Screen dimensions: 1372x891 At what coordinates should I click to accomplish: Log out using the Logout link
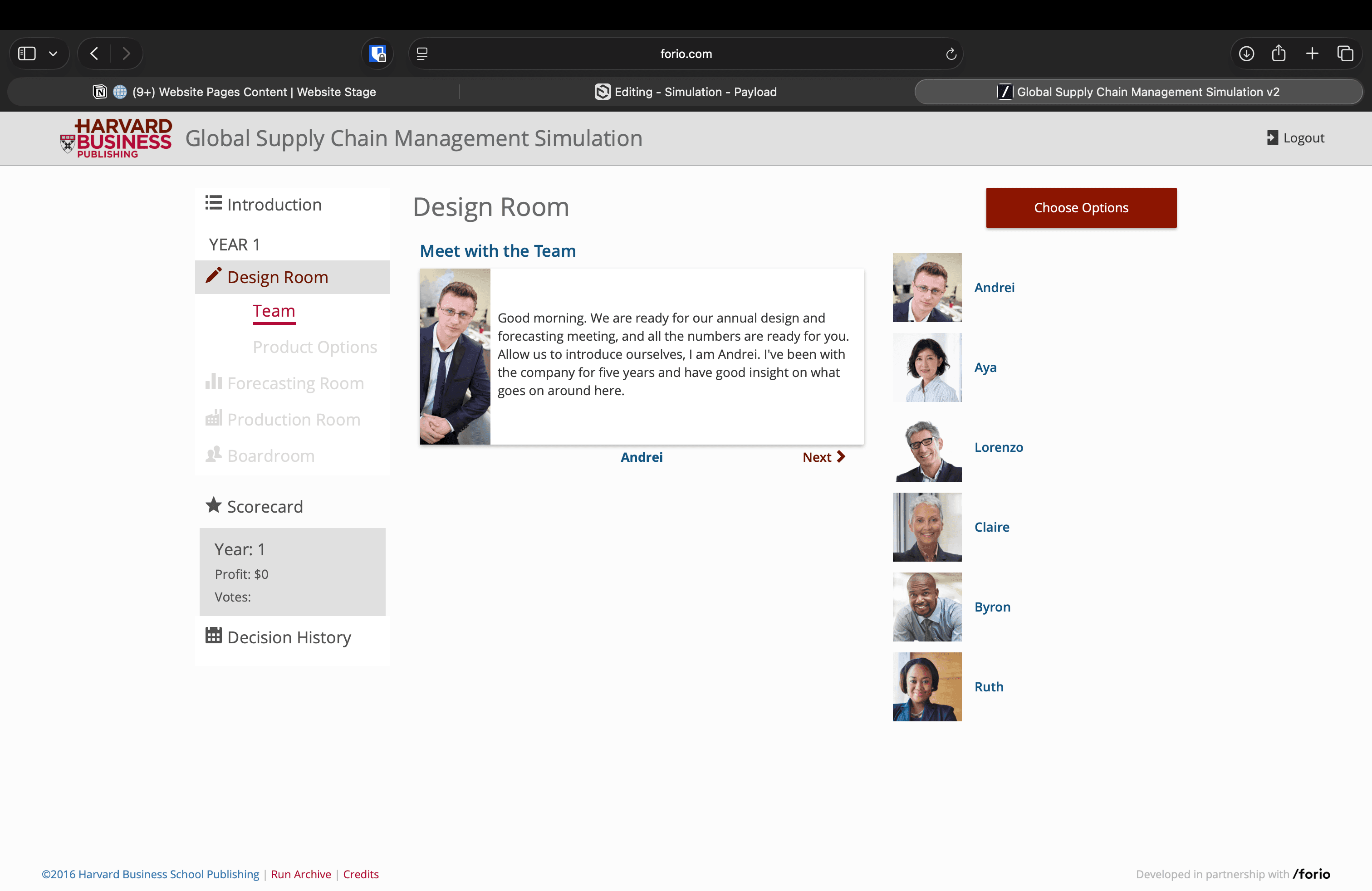tap(1295, 138)
